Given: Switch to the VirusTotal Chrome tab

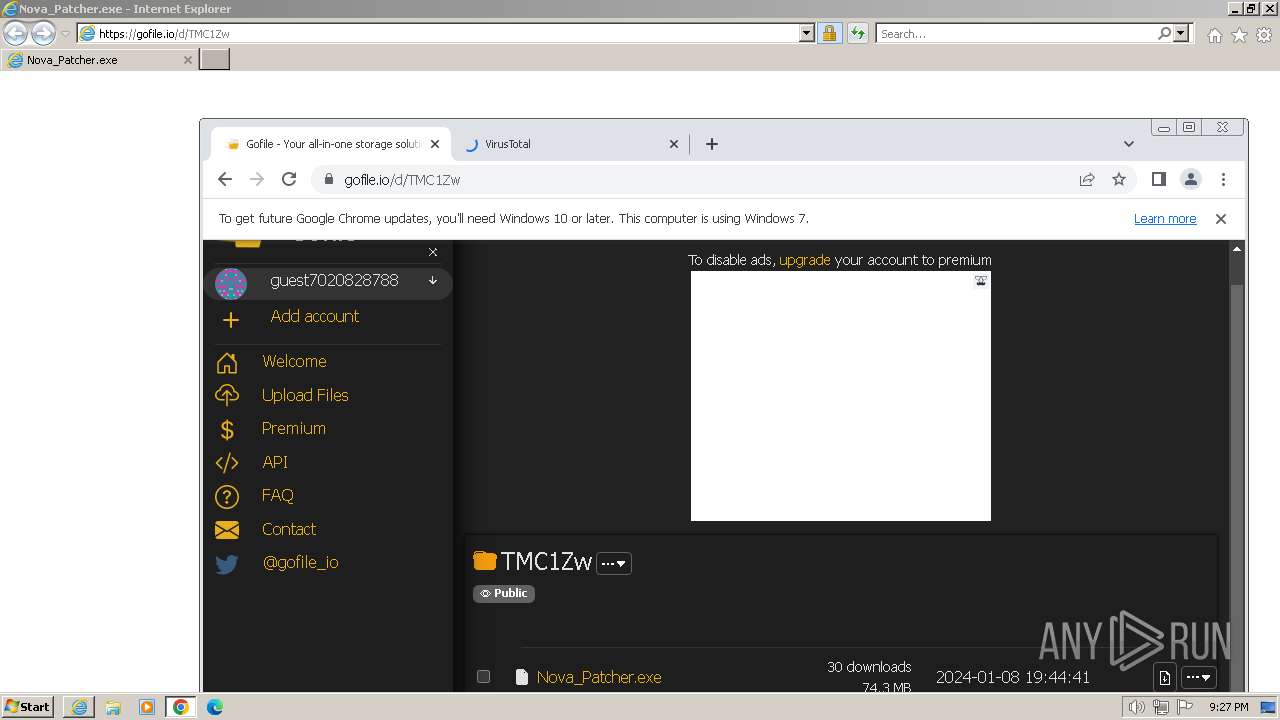Looking at the screenshot, I should [570, 144].
